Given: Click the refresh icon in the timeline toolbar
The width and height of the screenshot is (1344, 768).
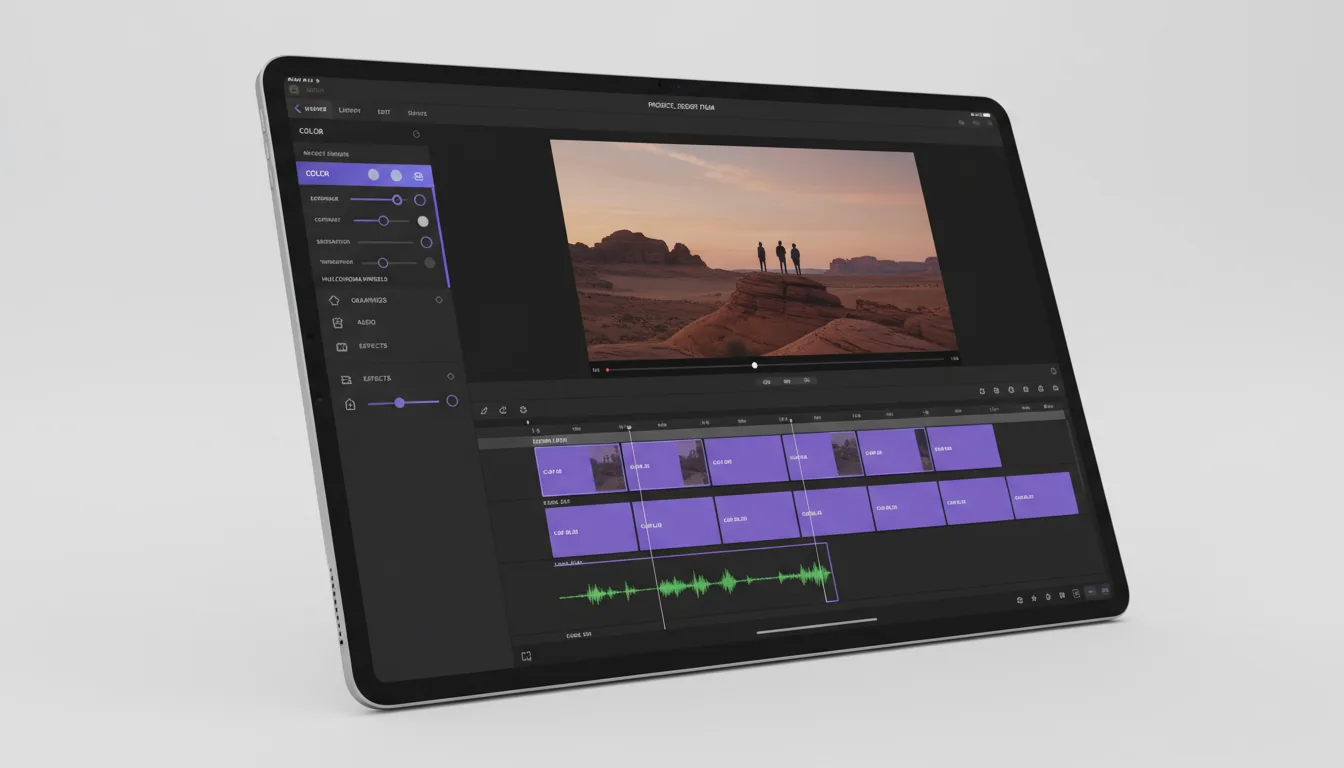Looking at the screenshot, I should (524, 411).
